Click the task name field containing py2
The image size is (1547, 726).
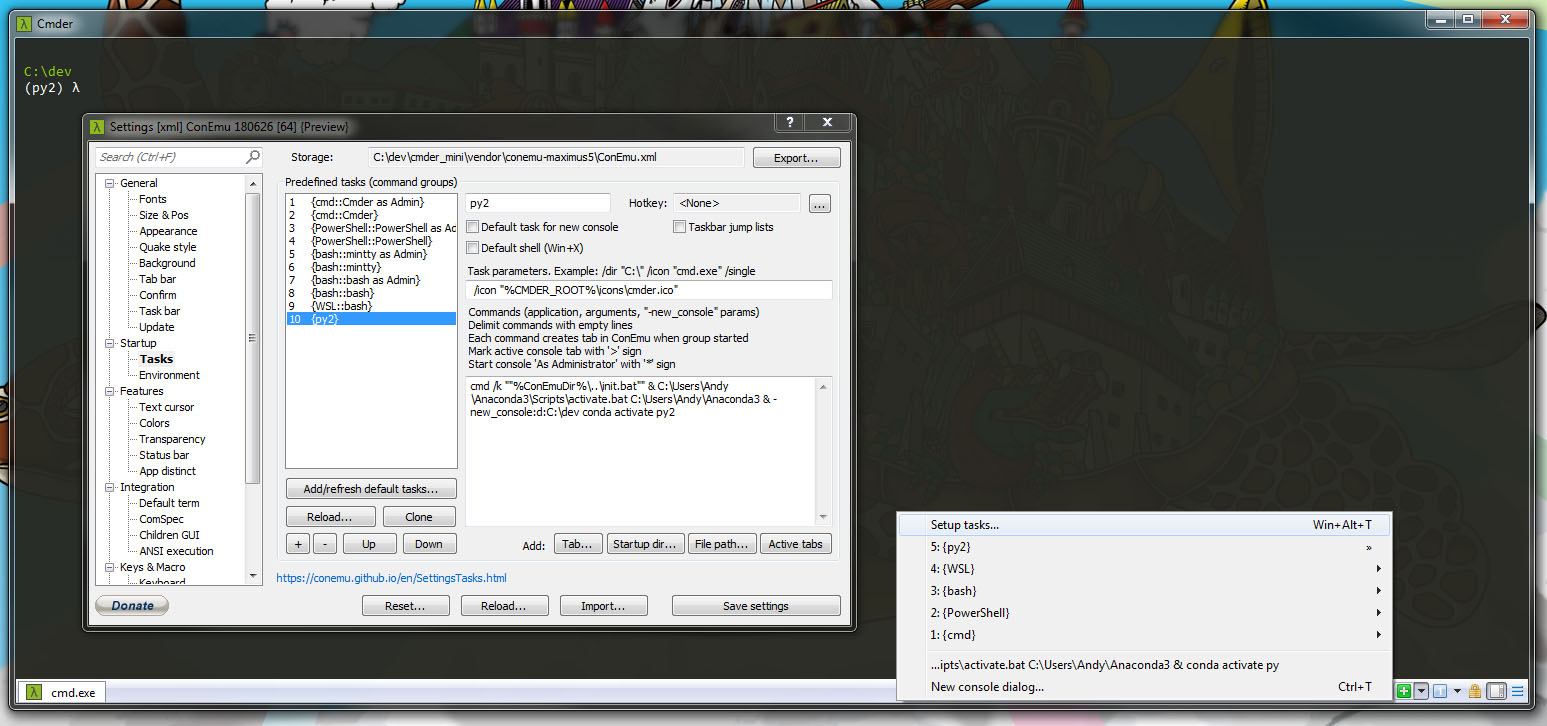[x=538, y=203]
